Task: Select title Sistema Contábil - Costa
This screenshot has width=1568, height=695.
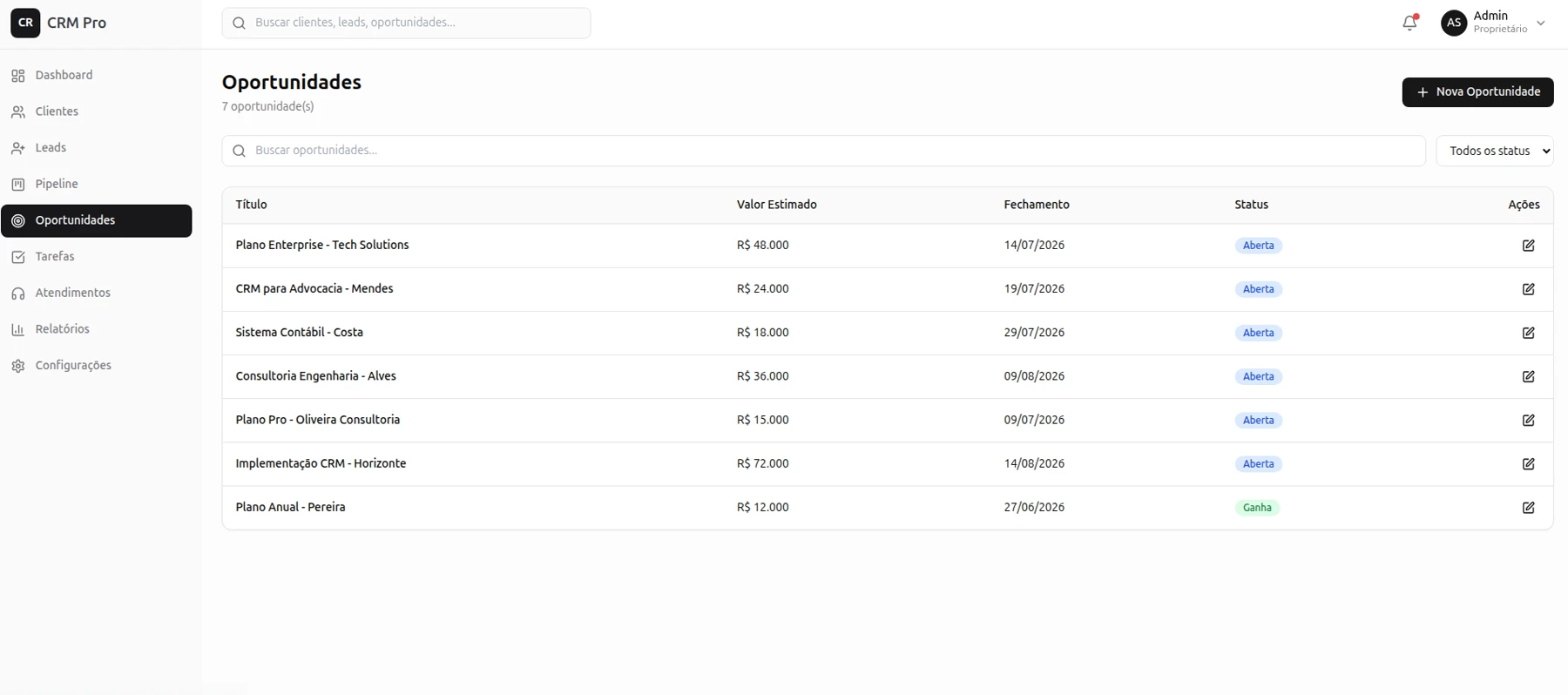Action: click(299, 333)
